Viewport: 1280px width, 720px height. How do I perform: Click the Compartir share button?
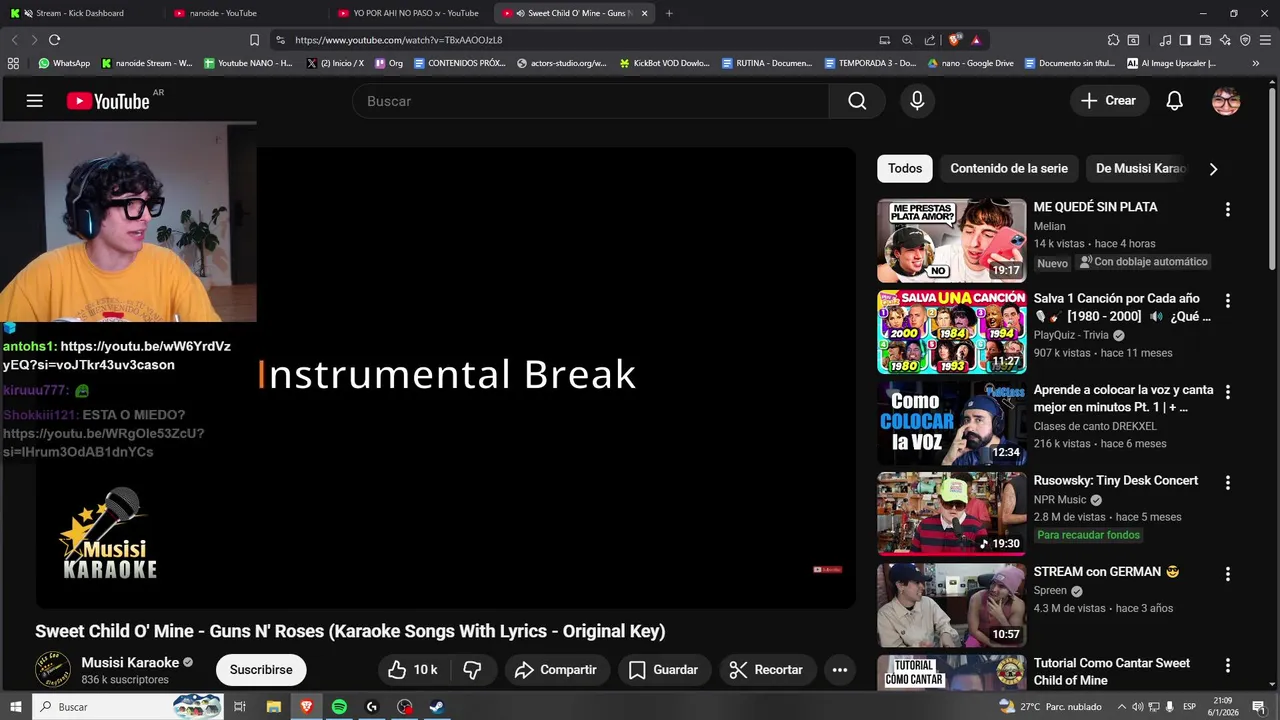(556, 670)
